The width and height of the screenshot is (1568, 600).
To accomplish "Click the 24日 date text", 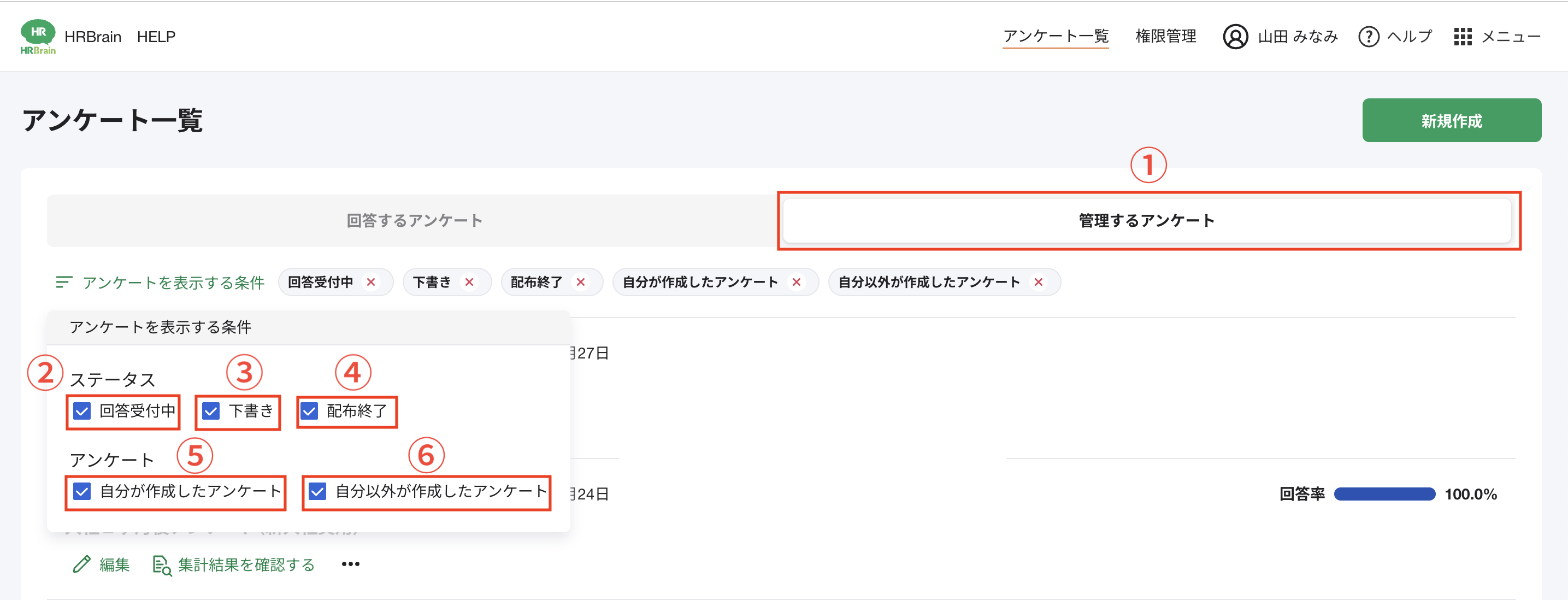I will (592, 494).
